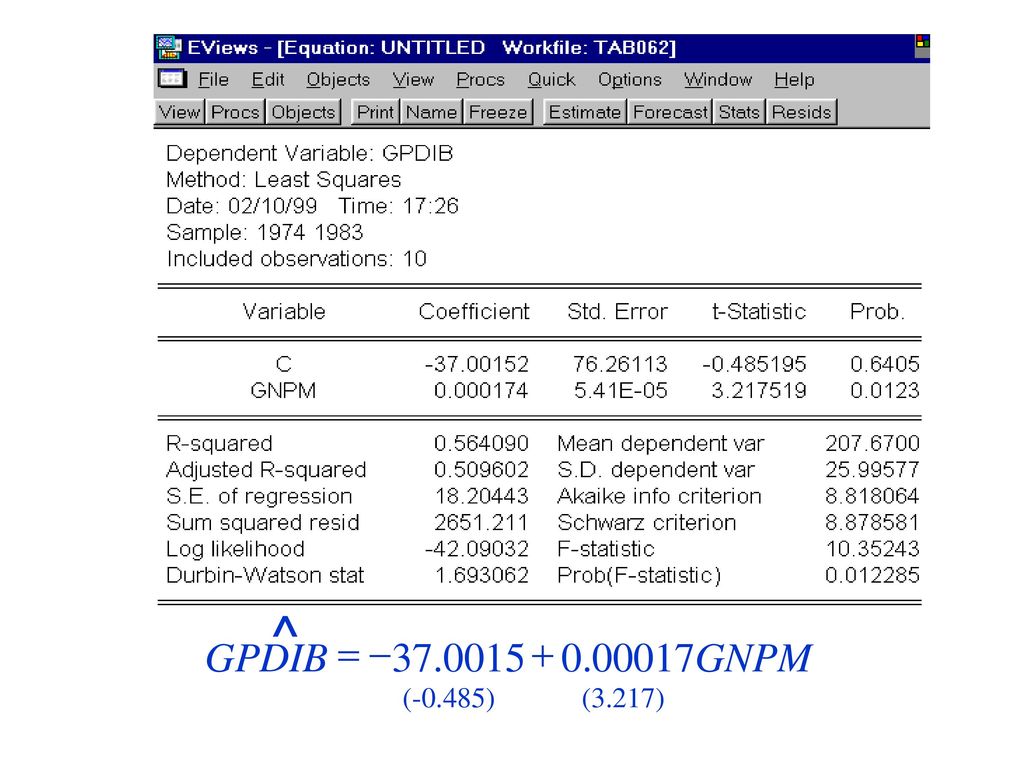
Task: Click the Variable column header
Action: [283, 312]
